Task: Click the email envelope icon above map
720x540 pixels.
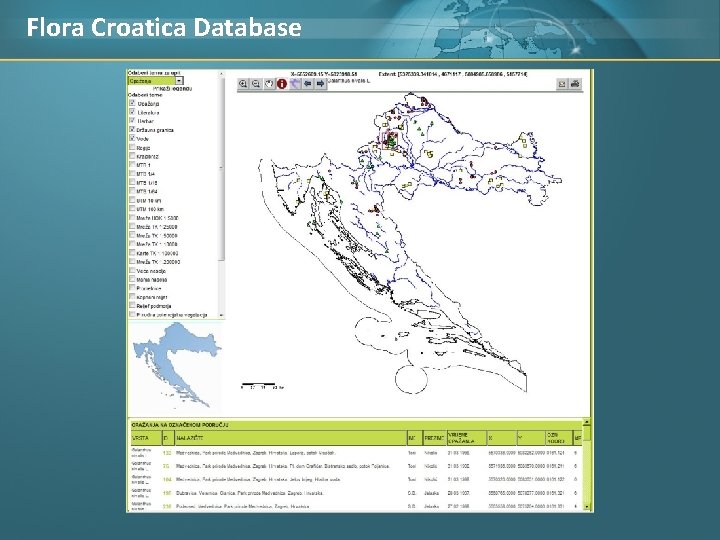Action: 562,84
